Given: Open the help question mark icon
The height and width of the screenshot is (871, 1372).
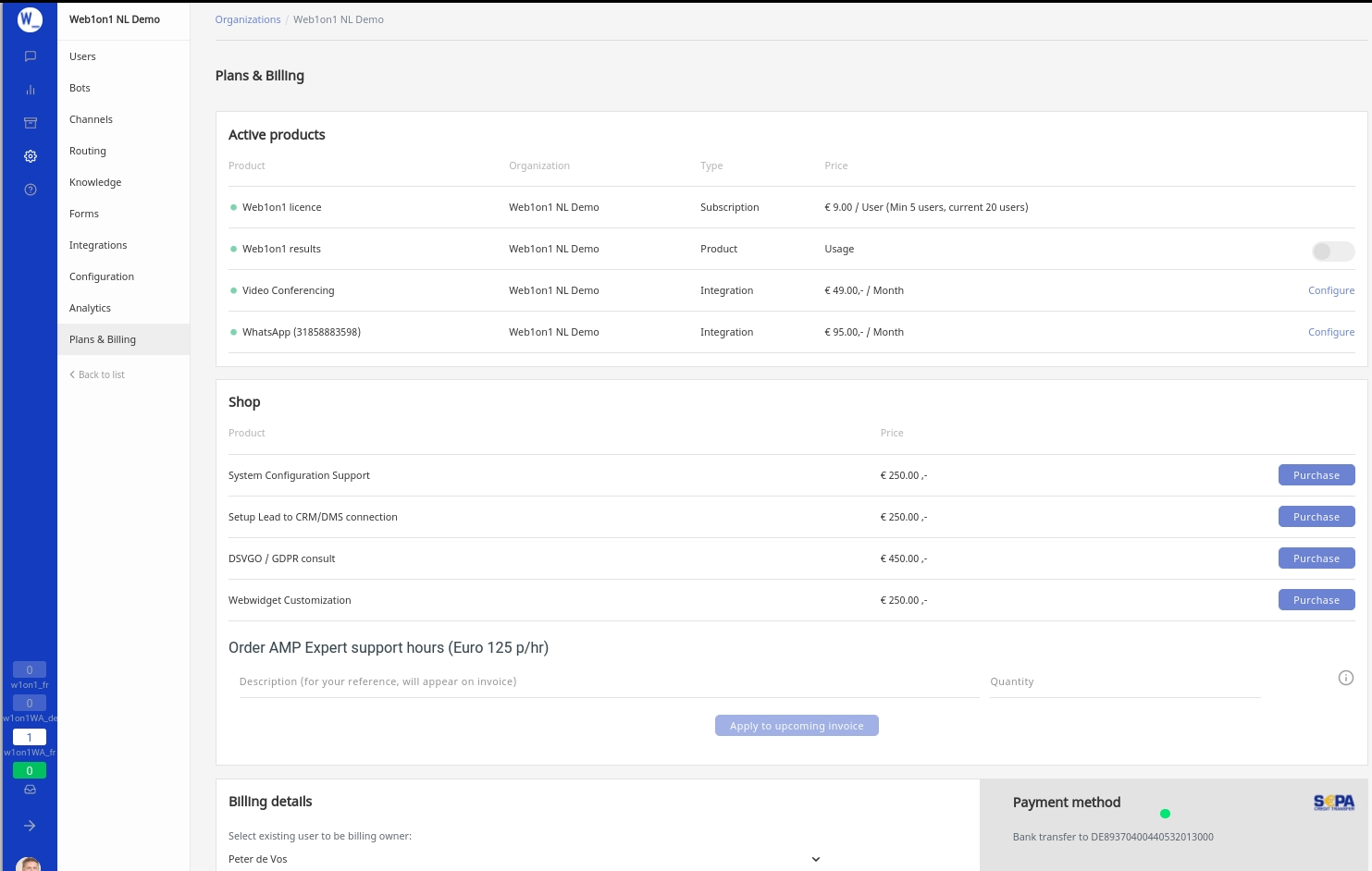Looking at the screenshot, I should [x=30, y=190].
